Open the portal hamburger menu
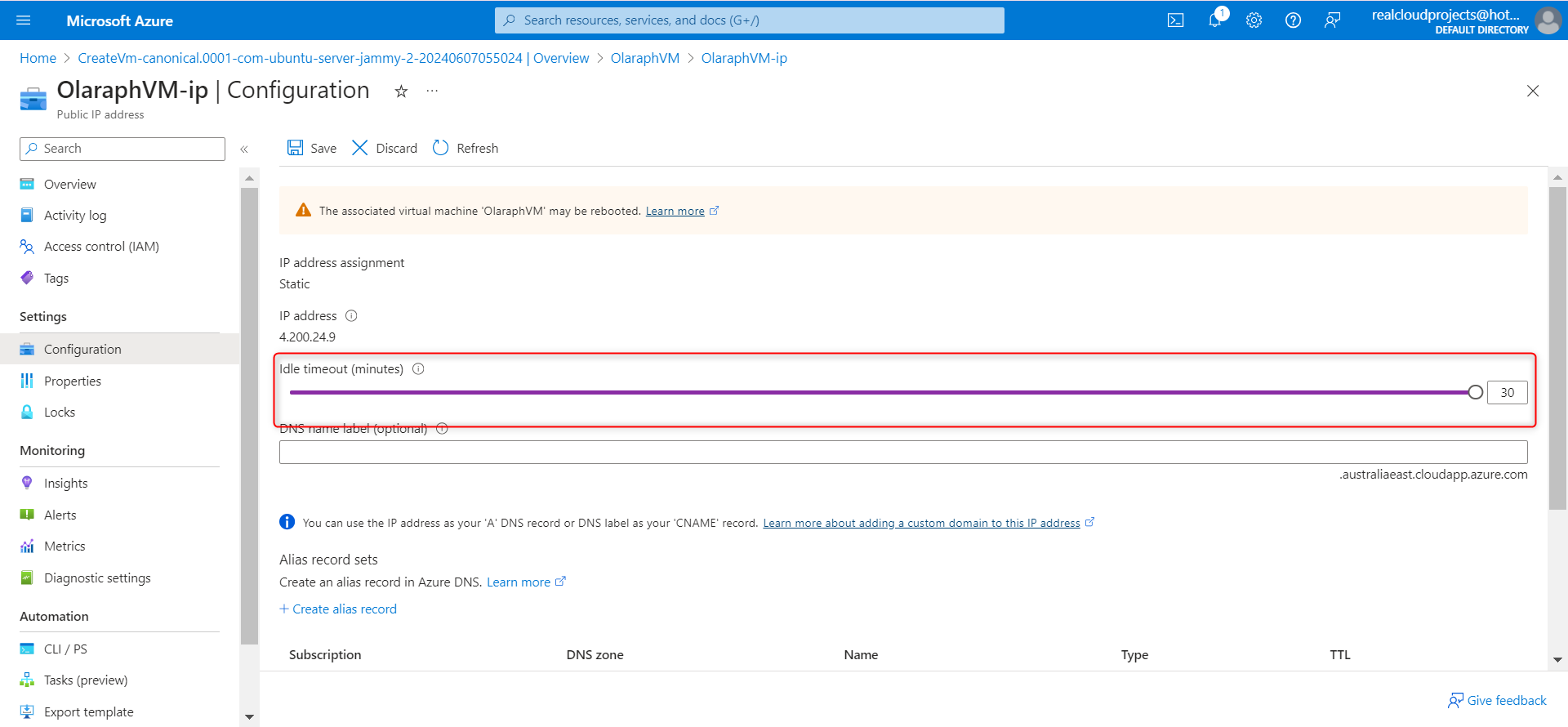The height and width of the screenshot is (727, 1568). [23, 20]
